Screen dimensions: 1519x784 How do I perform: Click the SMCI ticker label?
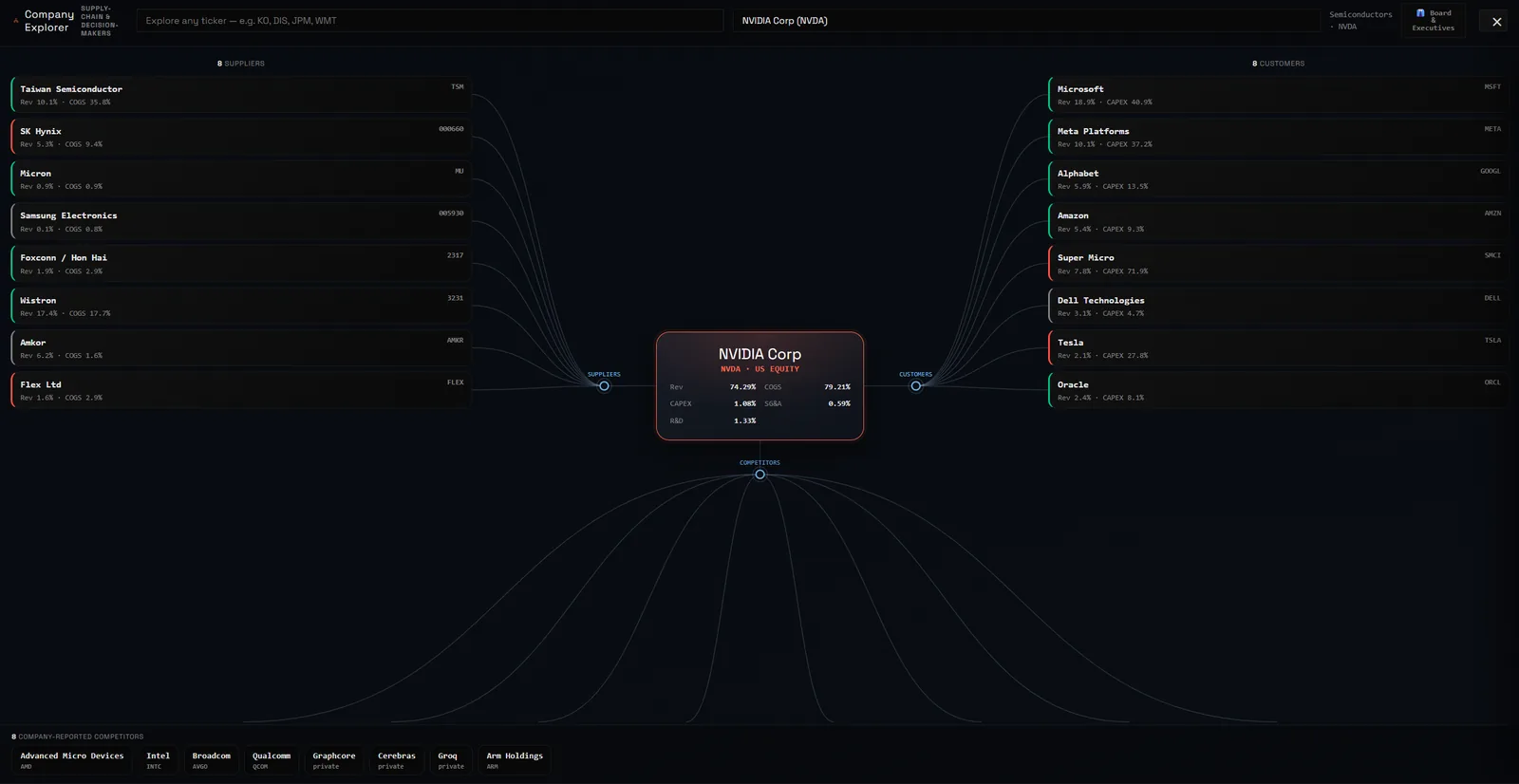(x=1492, y=255)
